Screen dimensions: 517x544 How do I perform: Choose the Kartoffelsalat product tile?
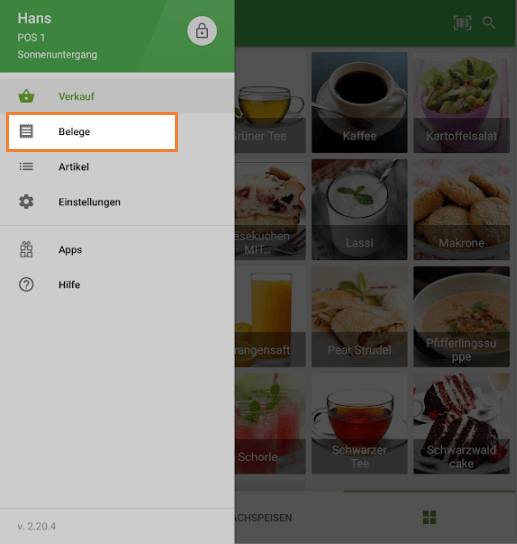click(461, 102)
